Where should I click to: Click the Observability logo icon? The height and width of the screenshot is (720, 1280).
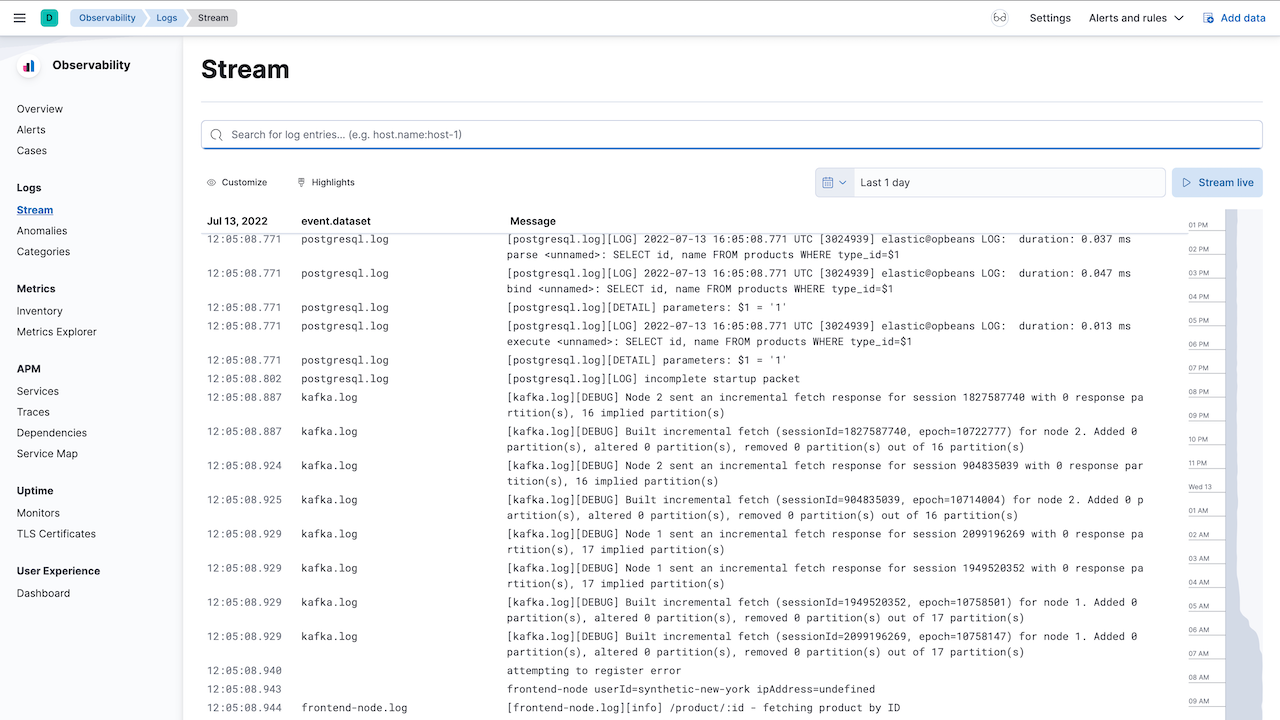click(x=29, y=66)
